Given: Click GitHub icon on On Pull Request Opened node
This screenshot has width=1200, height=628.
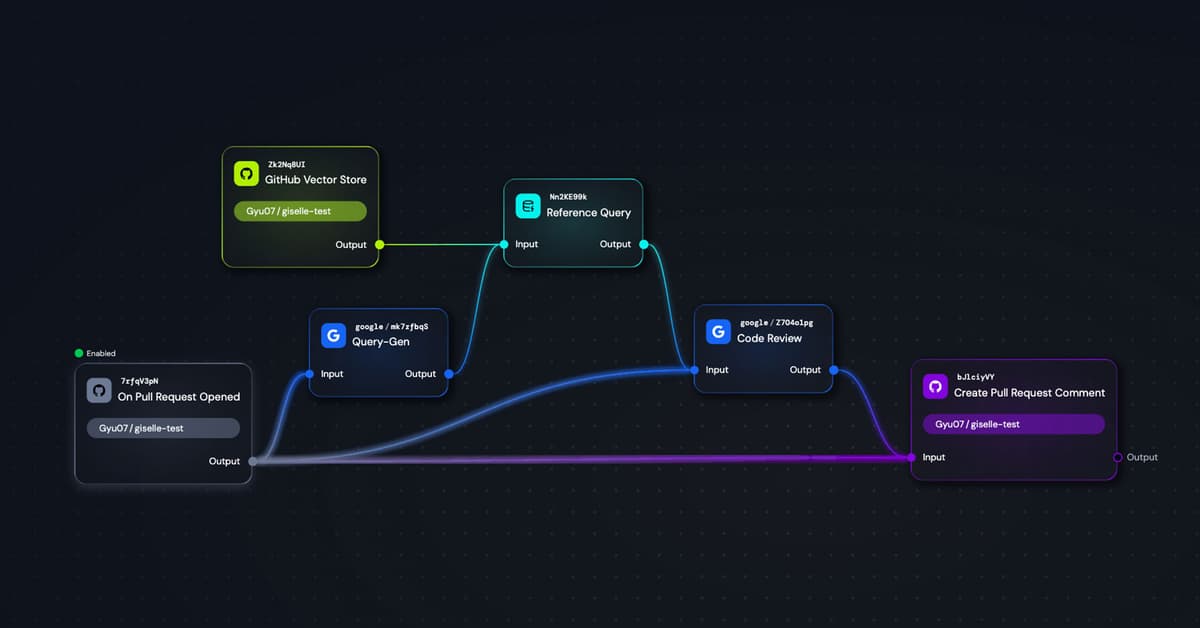Looking at the screenshot, I should pyautogui.click(x=99, y=390).
